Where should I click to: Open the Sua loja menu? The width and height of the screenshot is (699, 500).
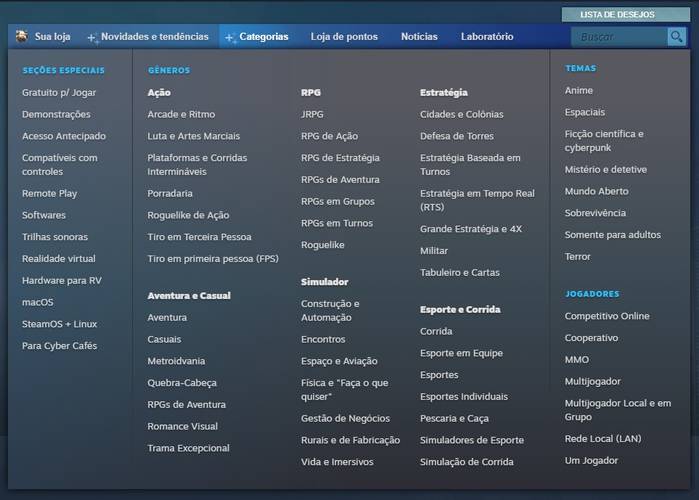pyautogui.click(x=52, y=37)
